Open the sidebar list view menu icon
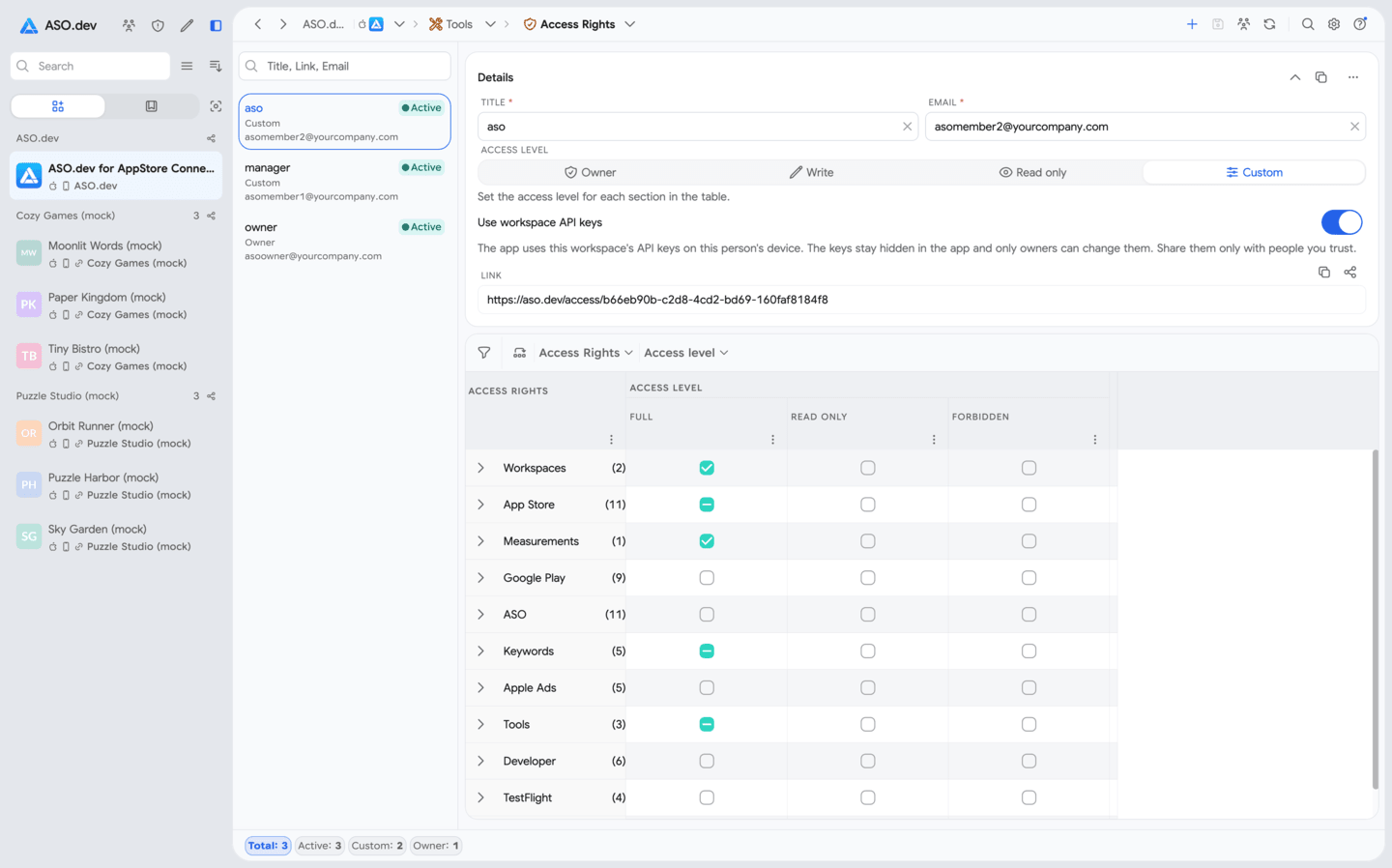Image resolution: width=1392 pixels, height=868 pixels. click(187, 66)
